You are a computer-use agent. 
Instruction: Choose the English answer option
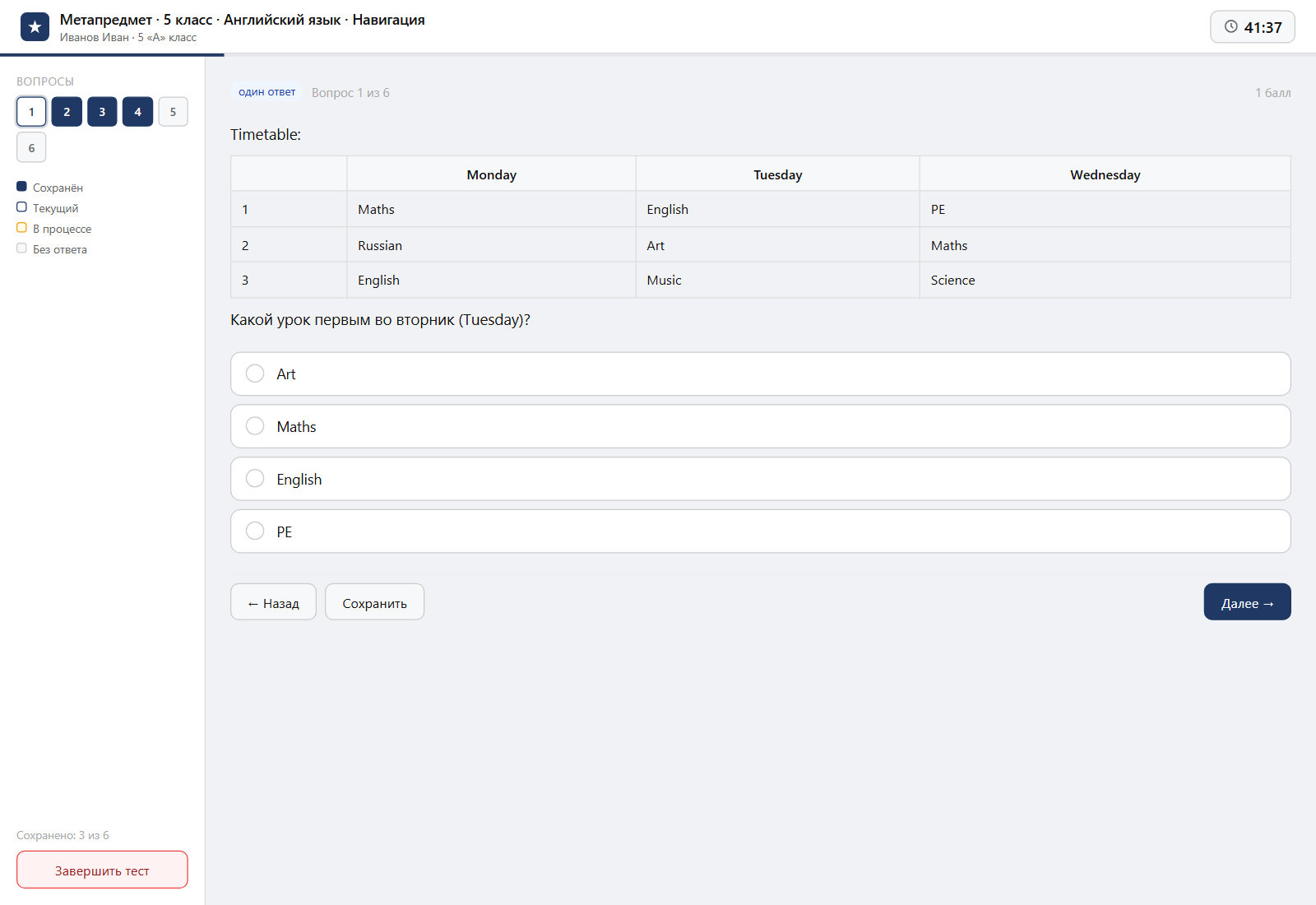coord(760,479)
